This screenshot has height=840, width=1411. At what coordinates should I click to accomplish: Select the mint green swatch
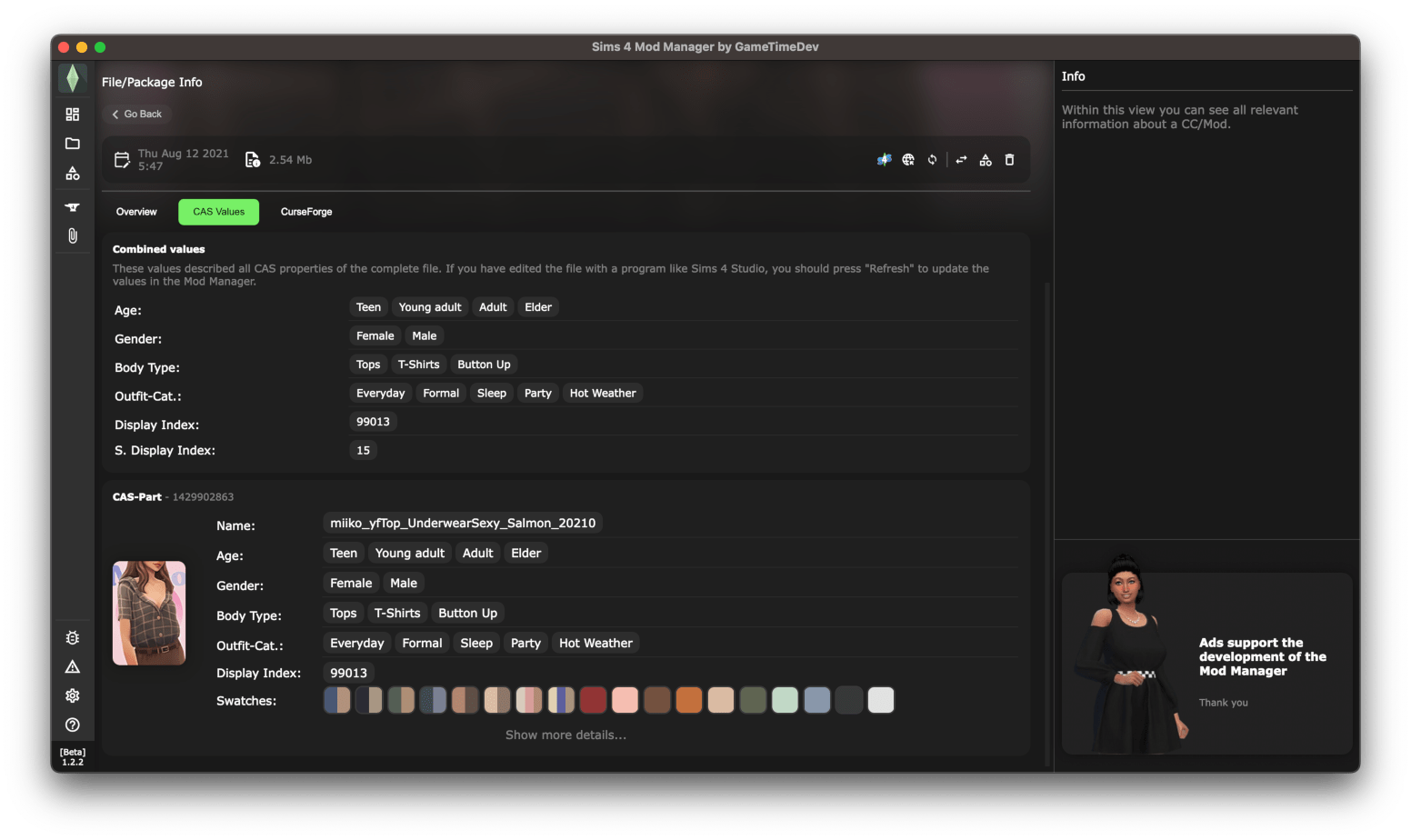click(x=785, y=700)
